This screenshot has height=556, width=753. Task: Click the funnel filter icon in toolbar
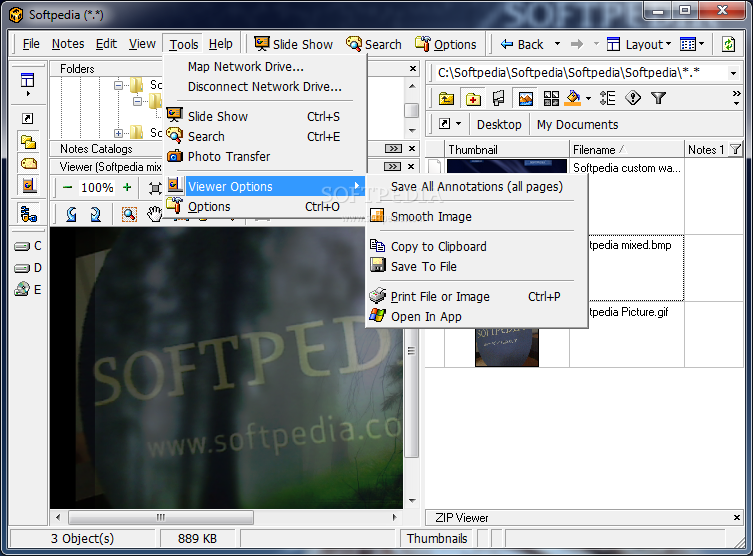(x=658, y=98)
